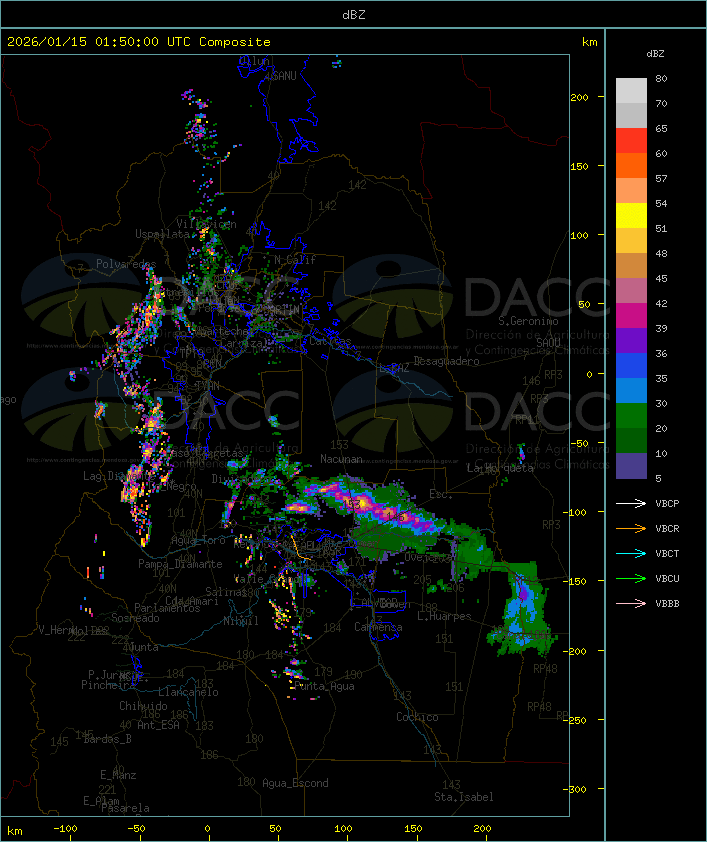Click the Uspallata place label on the map
This screenshot has width=707, height=842.
(162, 234)
